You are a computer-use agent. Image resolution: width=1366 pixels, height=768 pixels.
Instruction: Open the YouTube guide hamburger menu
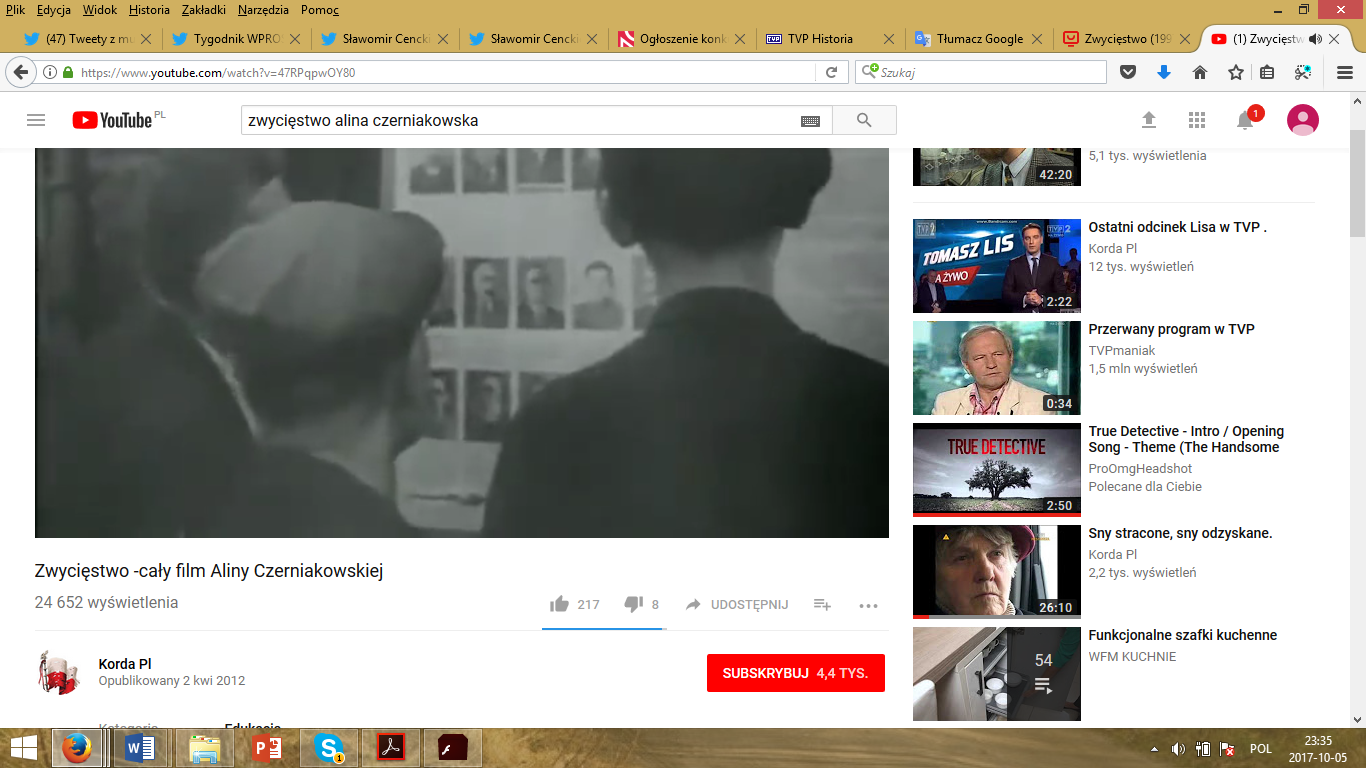[36, 120]
